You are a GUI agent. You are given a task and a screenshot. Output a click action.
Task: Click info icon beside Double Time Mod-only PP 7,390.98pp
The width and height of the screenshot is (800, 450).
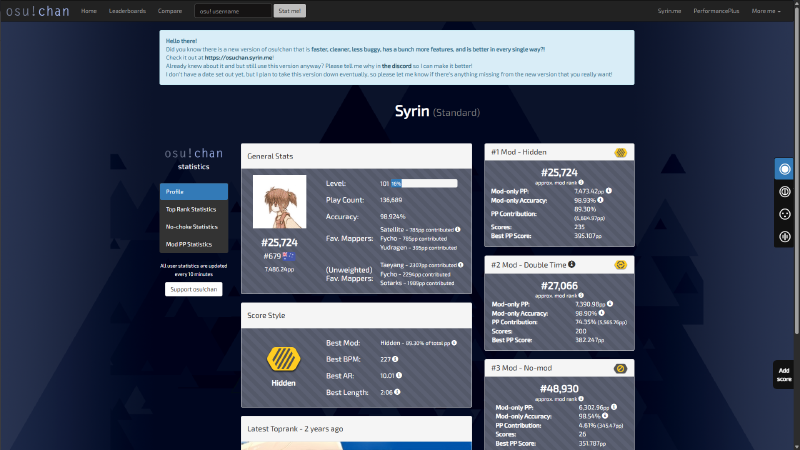pyautogui.click(x=610, y=304)
